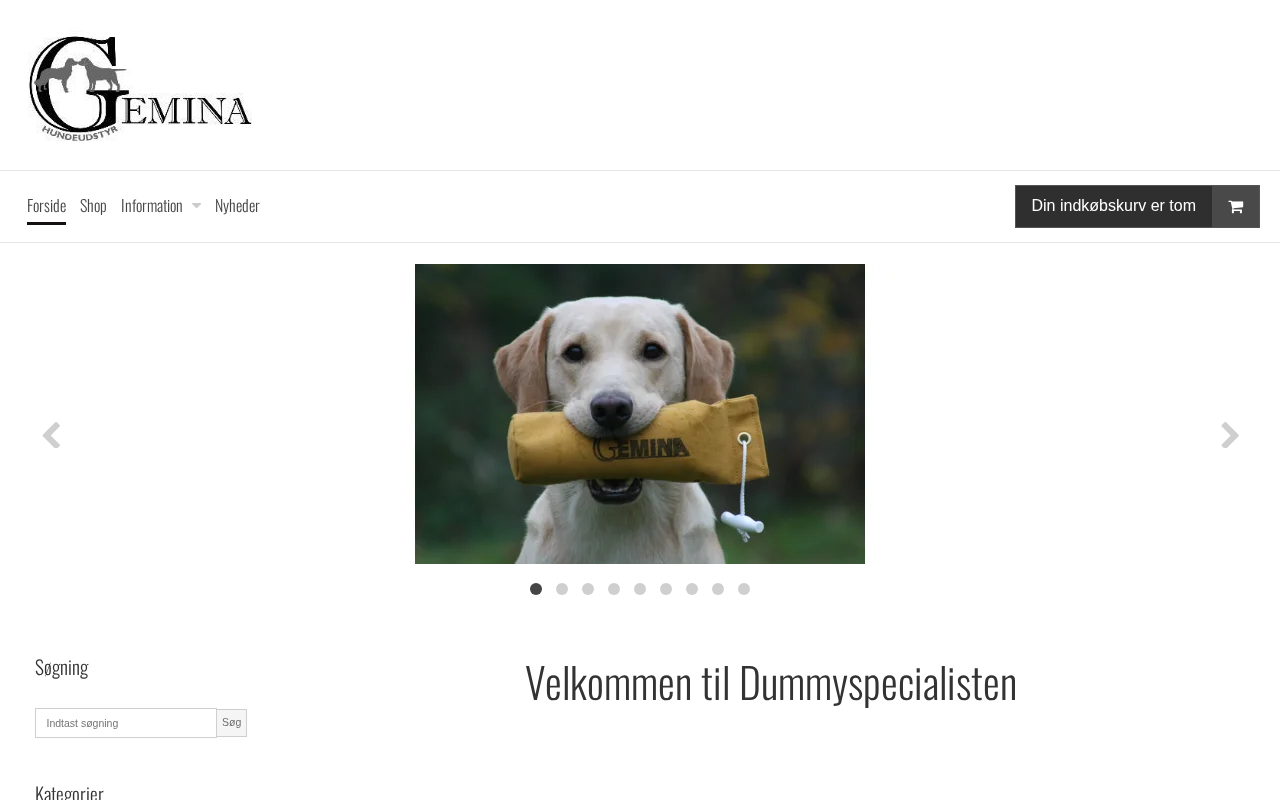Go to the Nyheder page

[x=237, y=206]
